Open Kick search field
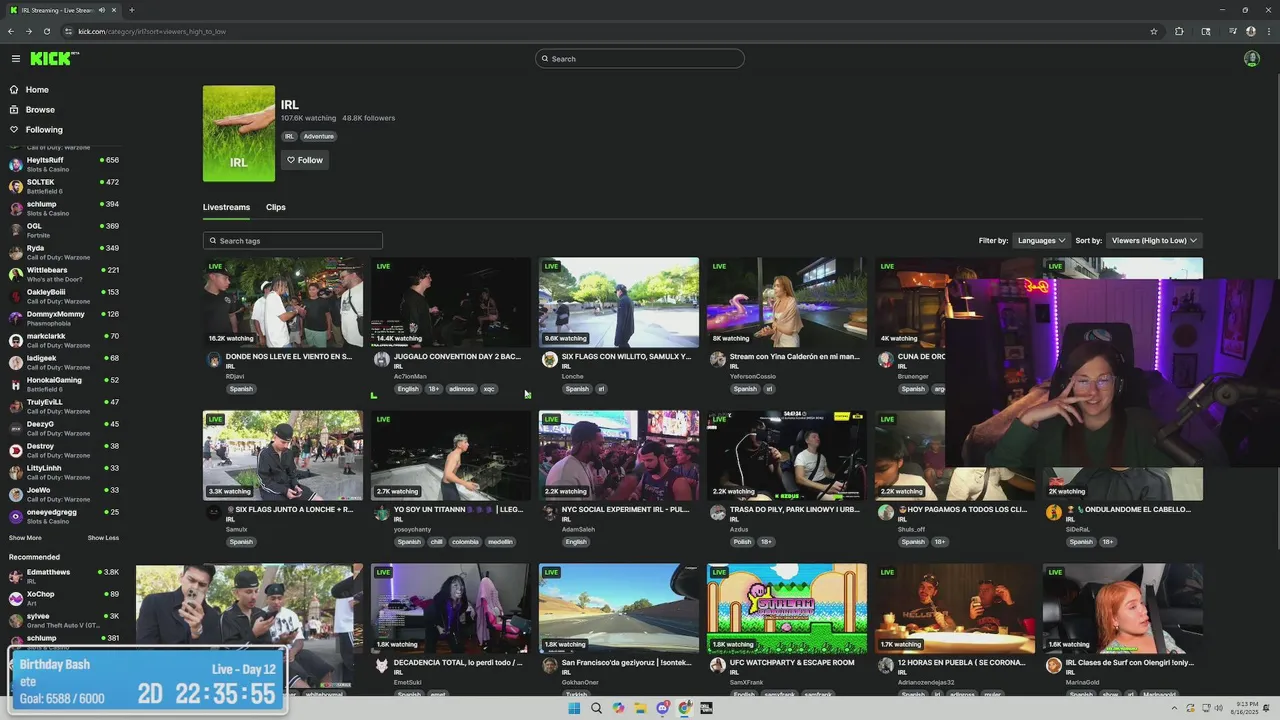The width and height of the screenshot is (1280, 720). pyautogui.click(x=640, y=59)
